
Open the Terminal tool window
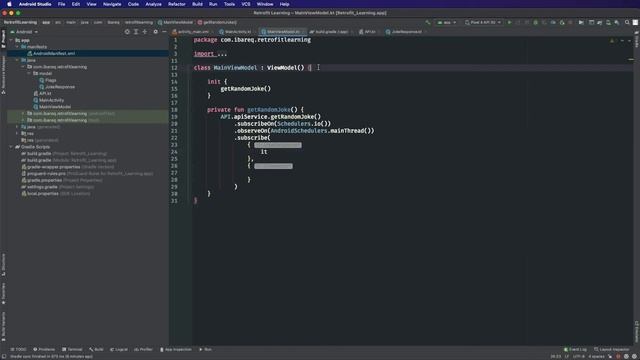72,349
